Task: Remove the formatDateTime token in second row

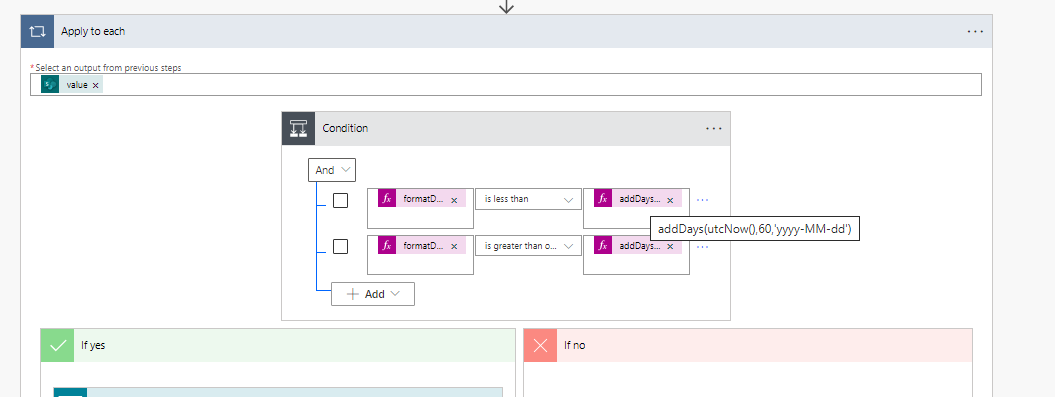Action: (x=454, y=246)
